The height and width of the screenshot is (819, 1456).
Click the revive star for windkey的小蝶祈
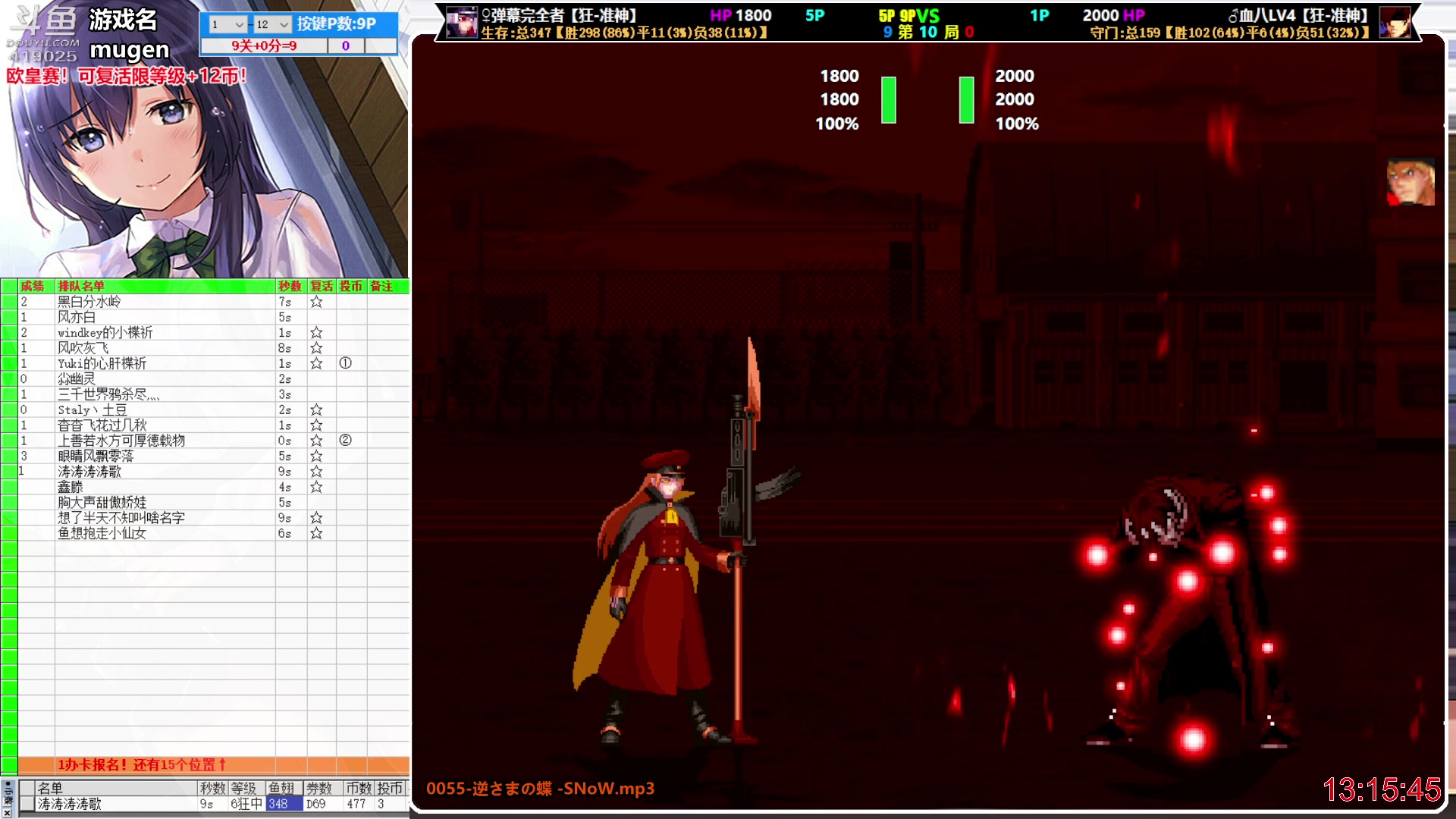(x=316, y=333)
